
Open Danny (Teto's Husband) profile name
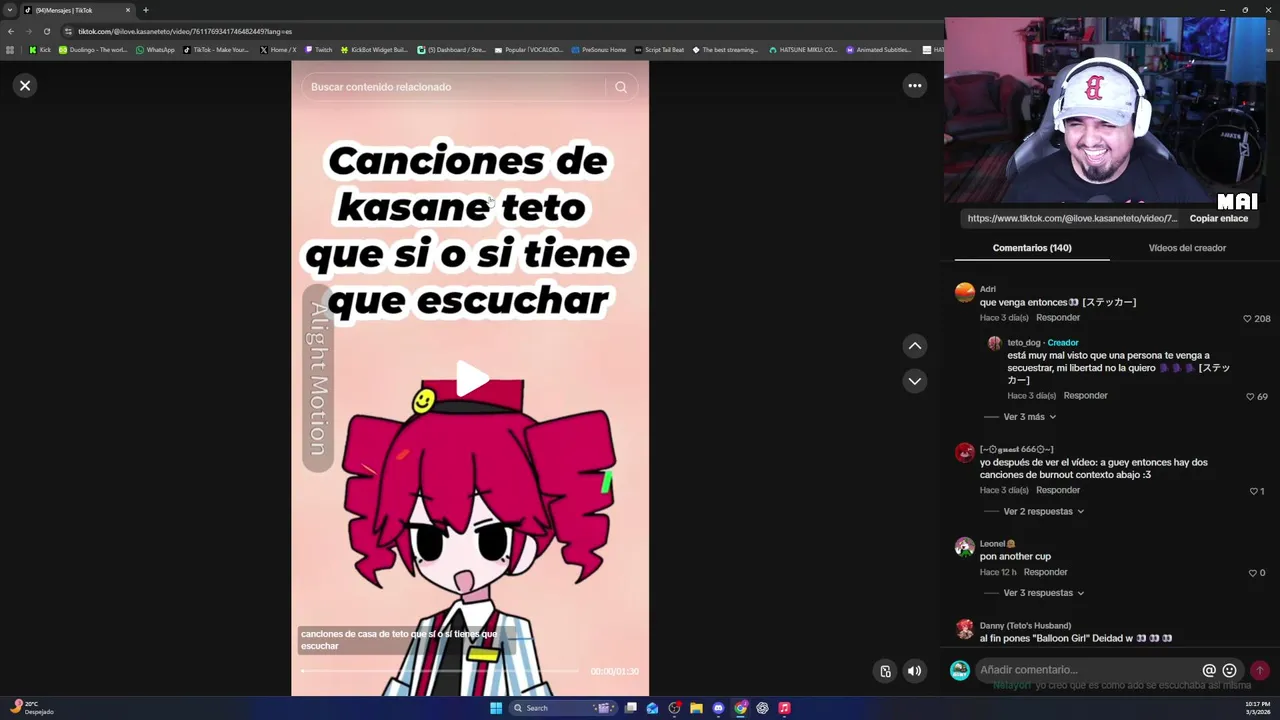click(1025, 626)
